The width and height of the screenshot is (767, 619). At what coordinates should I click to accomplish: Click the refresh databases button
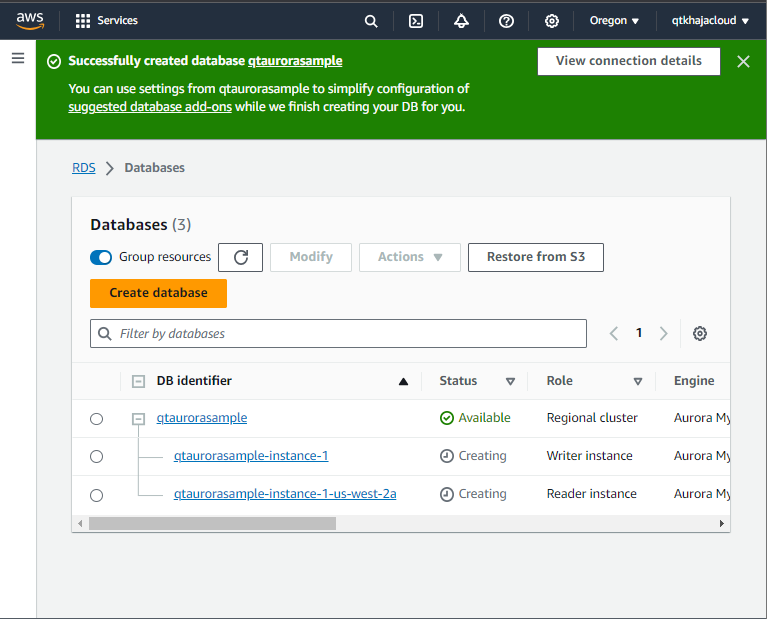240,257
